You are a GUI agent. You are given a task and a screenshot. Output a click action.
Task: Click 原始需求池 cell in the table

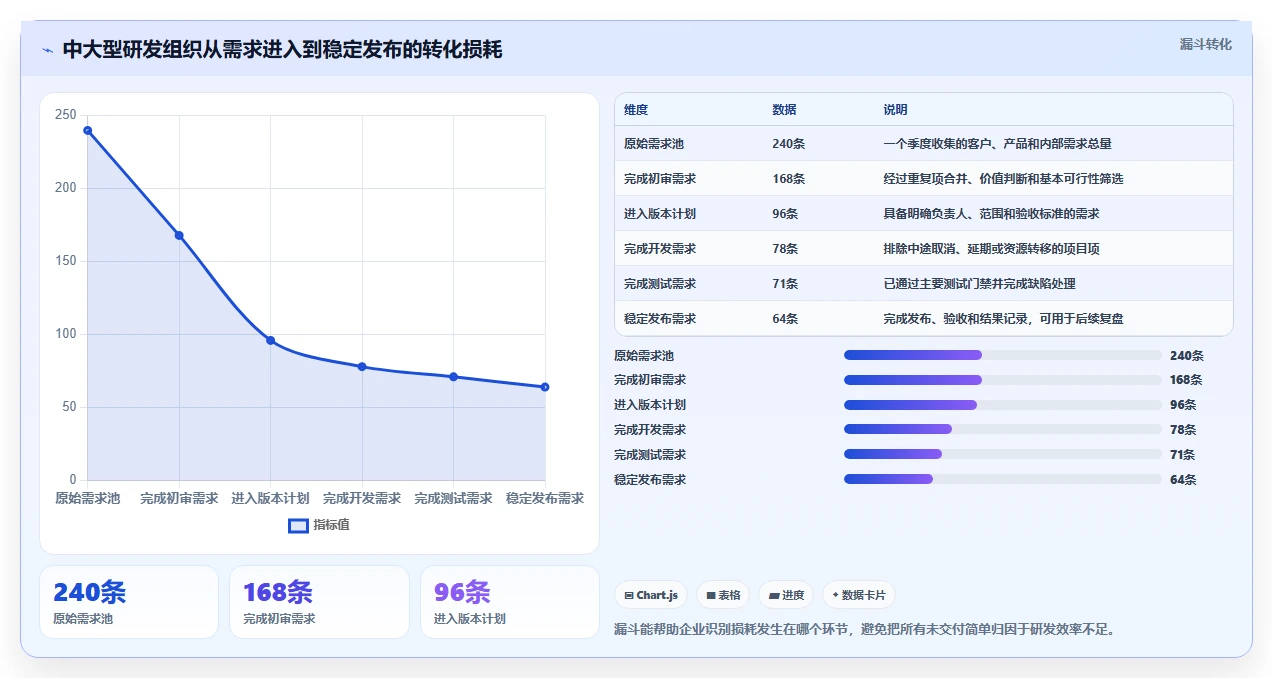pyautogui.click(x=654, y=144)
